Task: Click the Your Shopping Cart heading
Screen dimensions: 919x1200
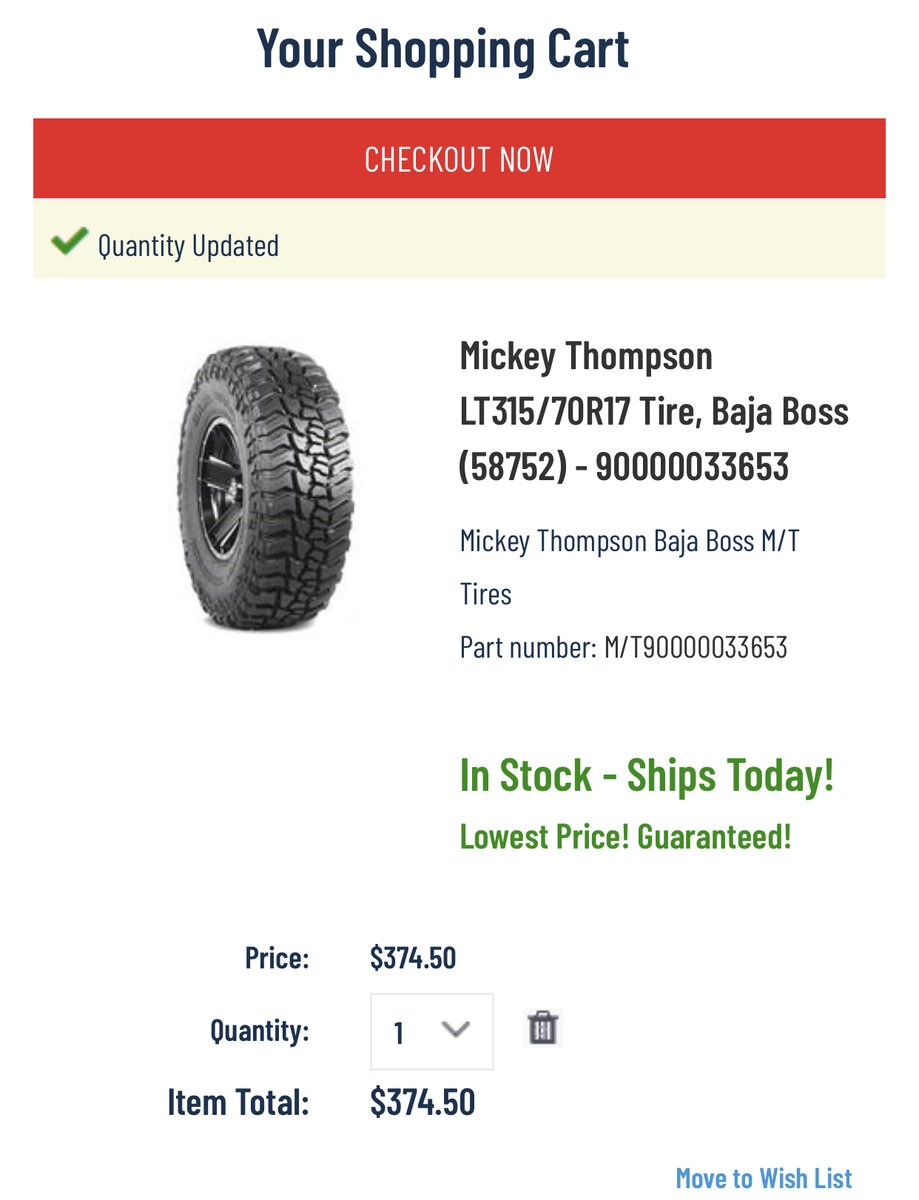Action: [443, 48]
